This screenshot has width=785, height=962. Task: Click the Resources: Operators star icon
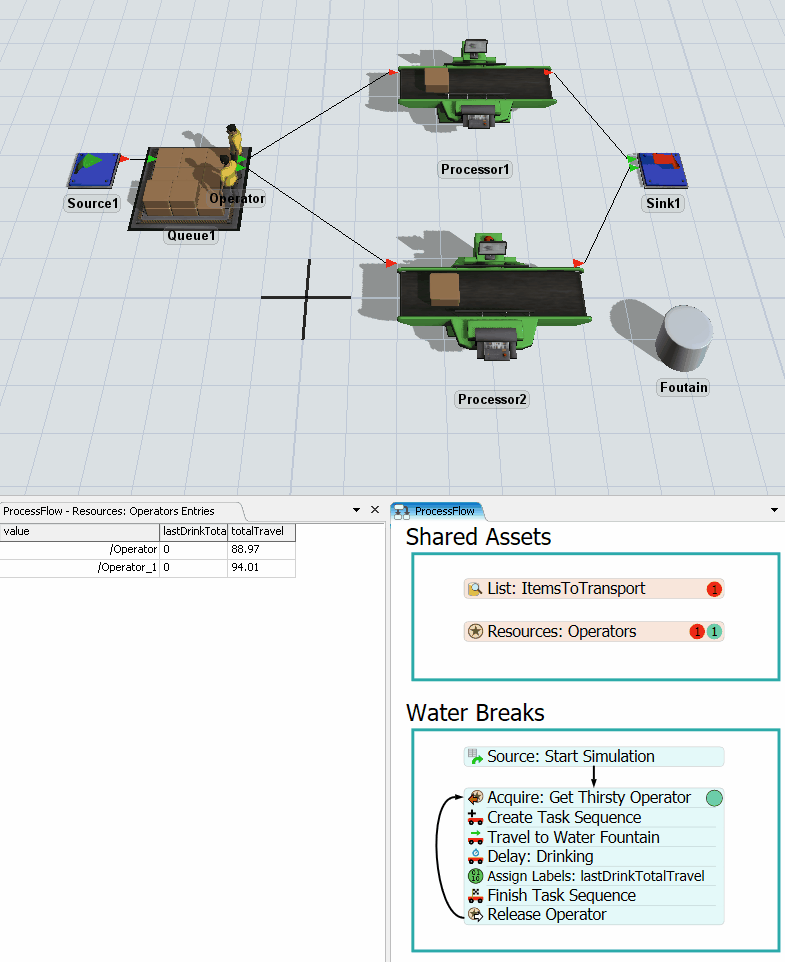pos(475,632)
